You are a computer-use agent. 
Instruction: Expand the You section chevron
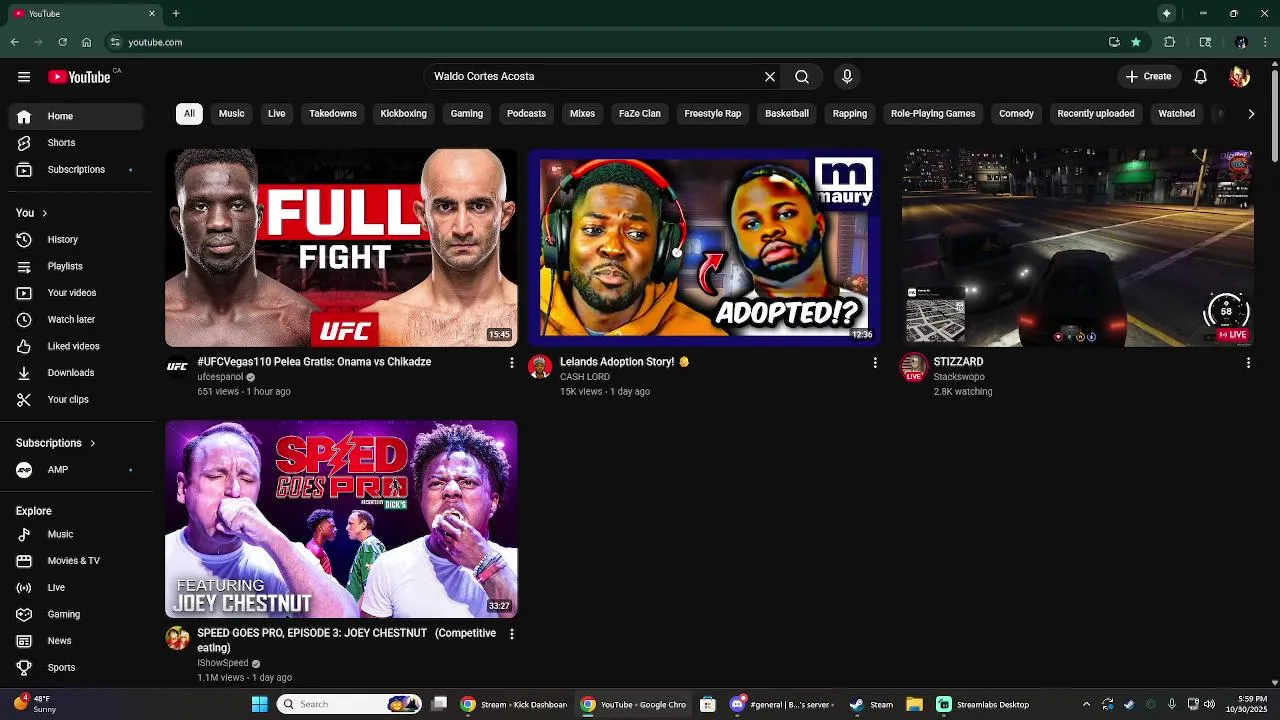pyautogui.click(x=44, y=213)
